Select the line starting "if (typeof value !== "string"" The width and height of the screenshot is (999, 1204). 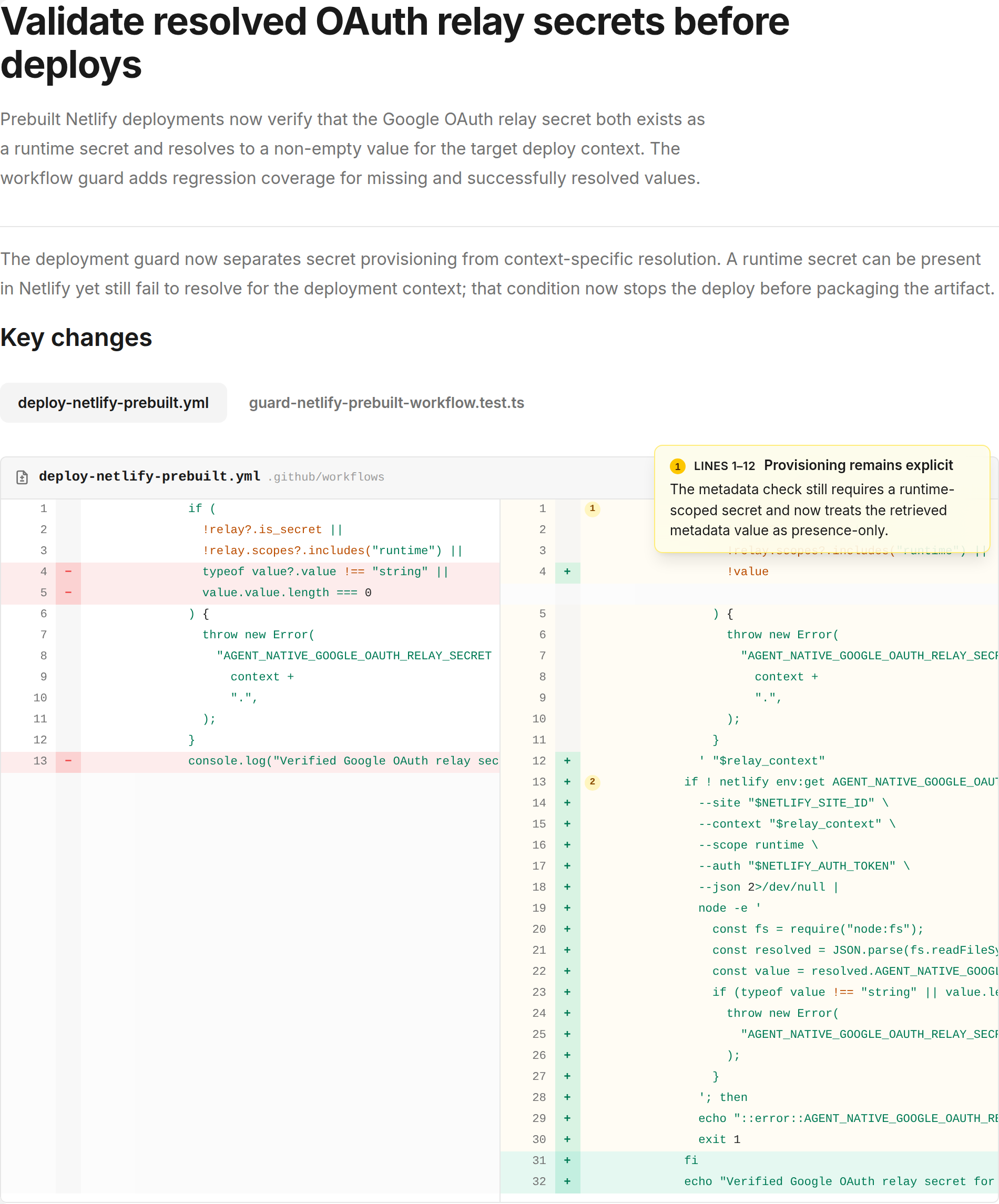point(750,992)
